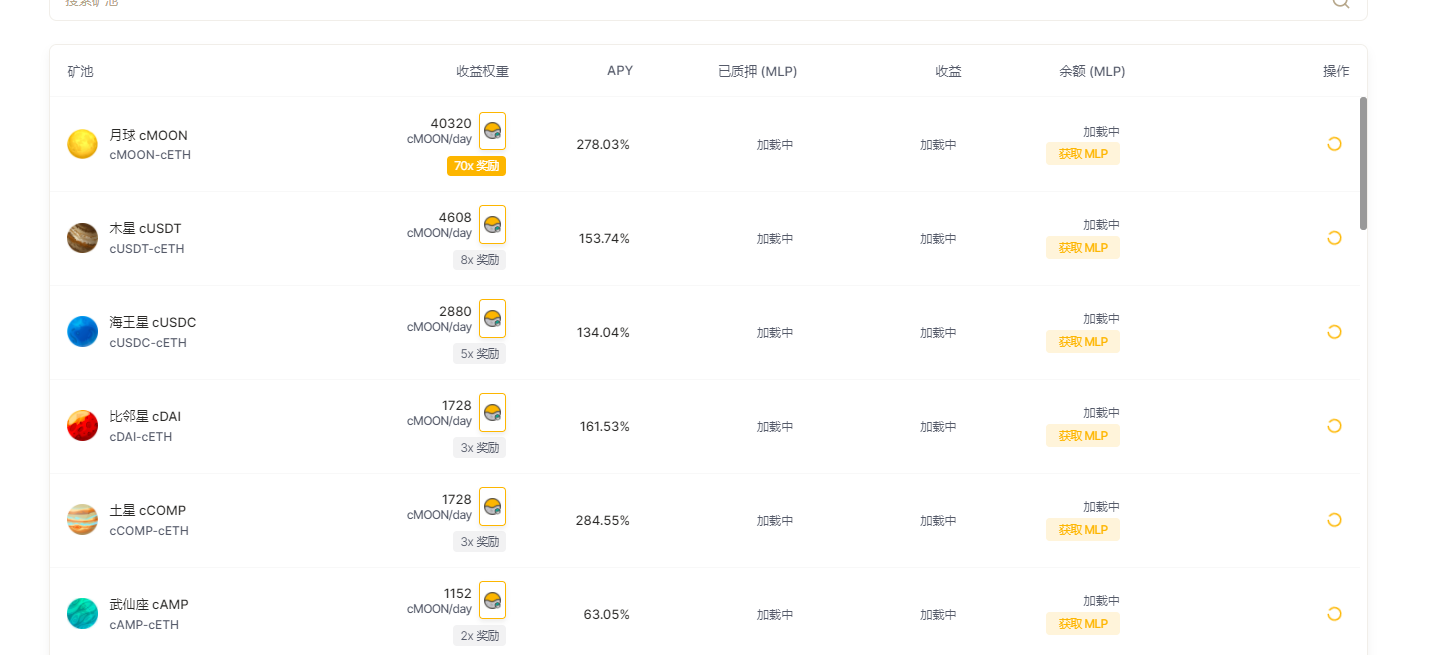The height and width of the screenshot is (655, 1440).
Task: Click the 4608 reward weight value
Action: pyautogui.click(x=455, y=218)
